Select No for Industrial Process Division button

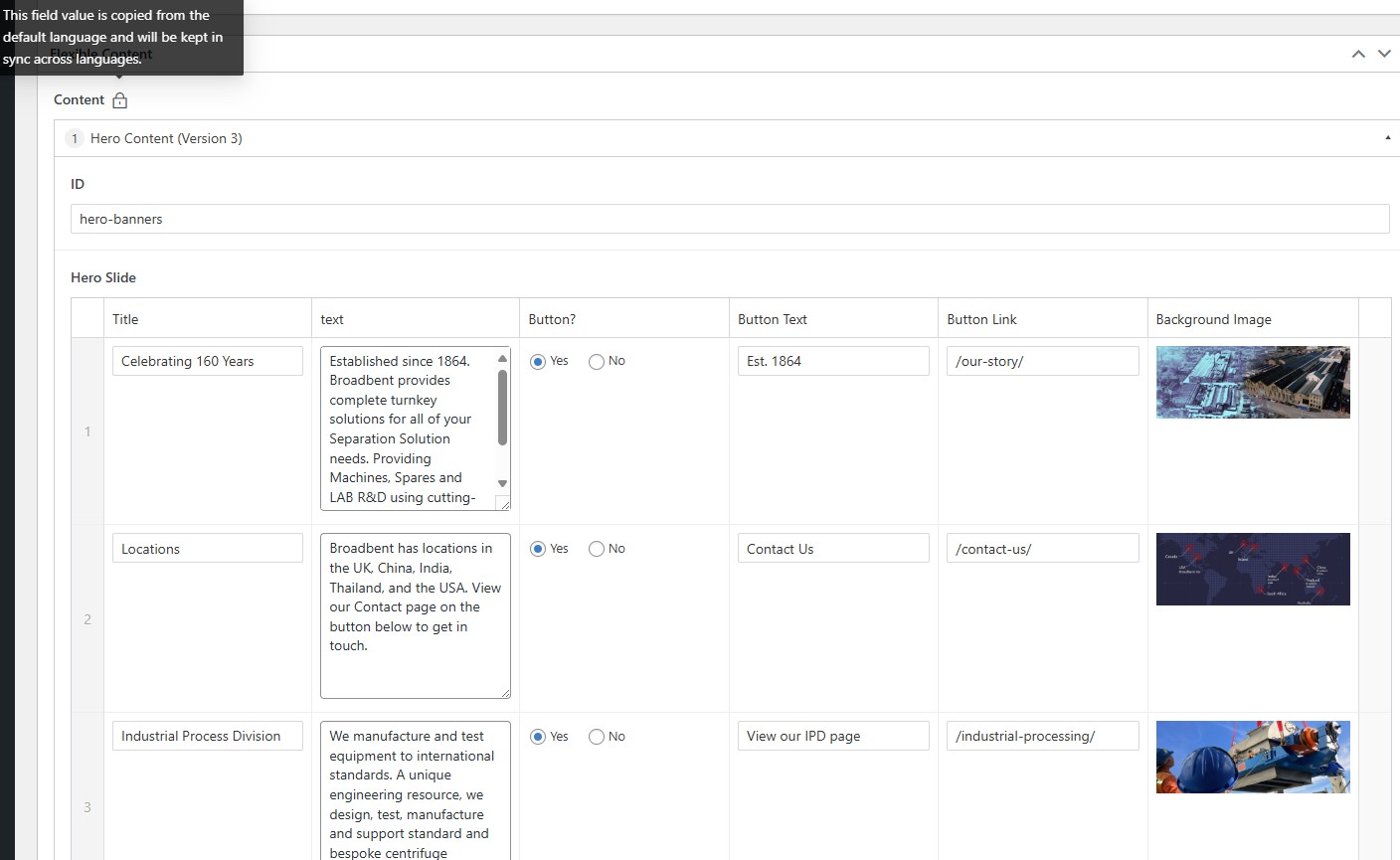(597, 737)
